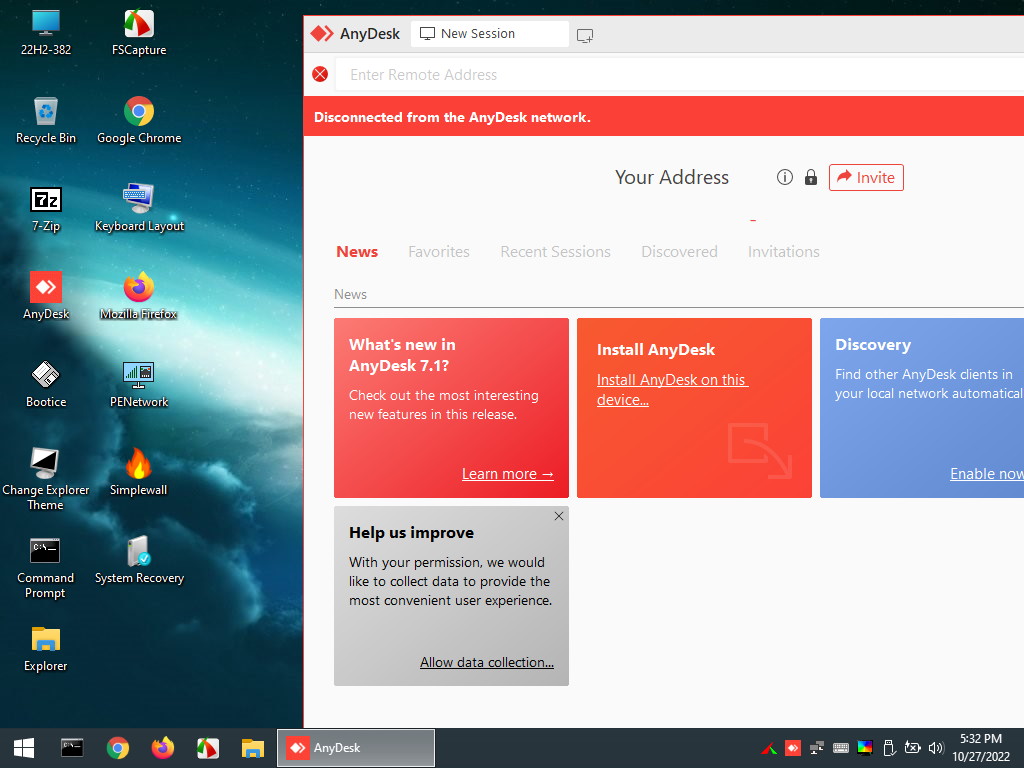Open the Invitations tab
Viewport: 1024px width, 768px height.
tap(784, 251)
